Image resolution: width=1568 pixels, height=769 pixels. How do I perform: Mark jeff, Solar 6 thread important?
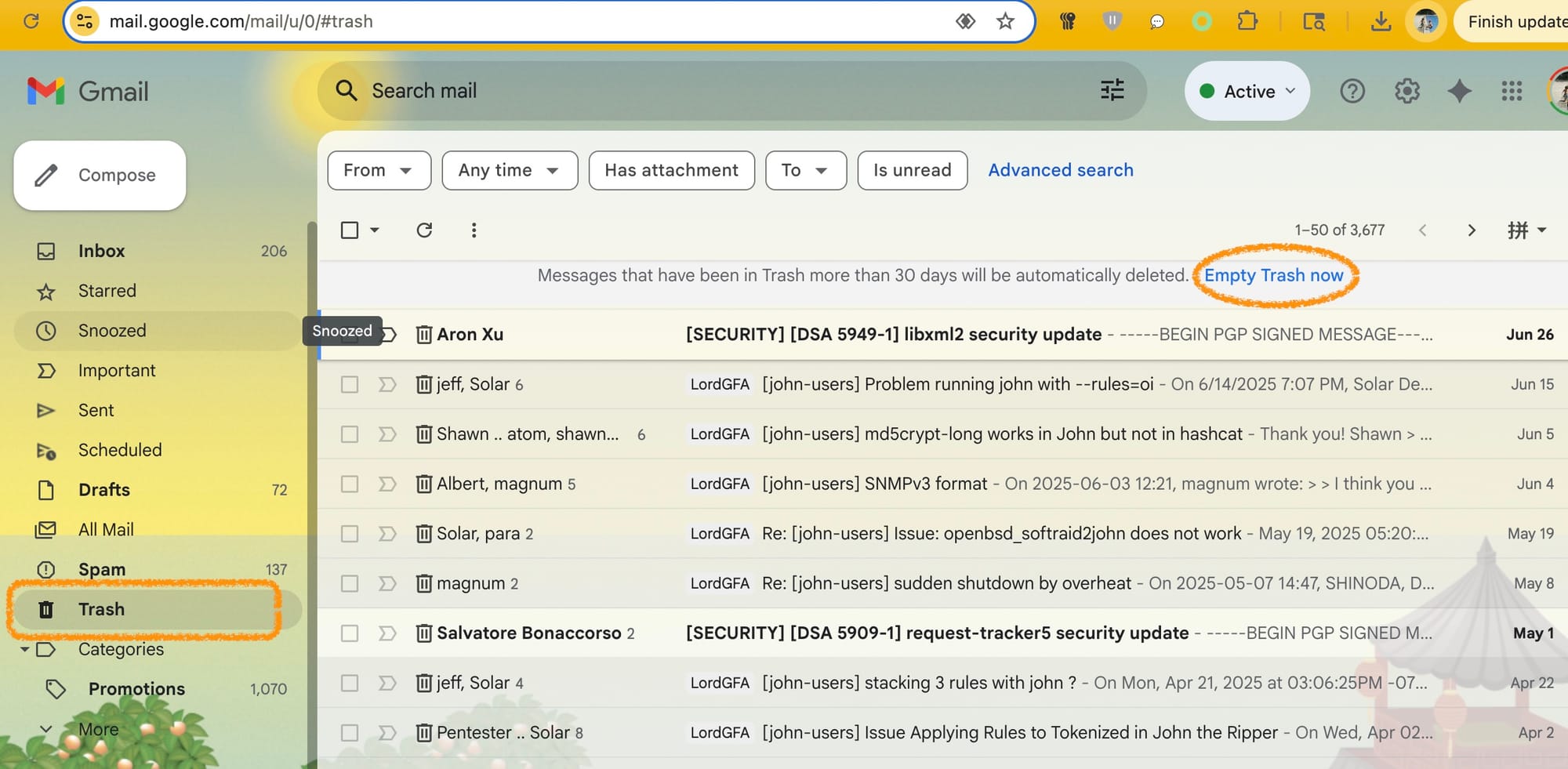pos(387,384)
